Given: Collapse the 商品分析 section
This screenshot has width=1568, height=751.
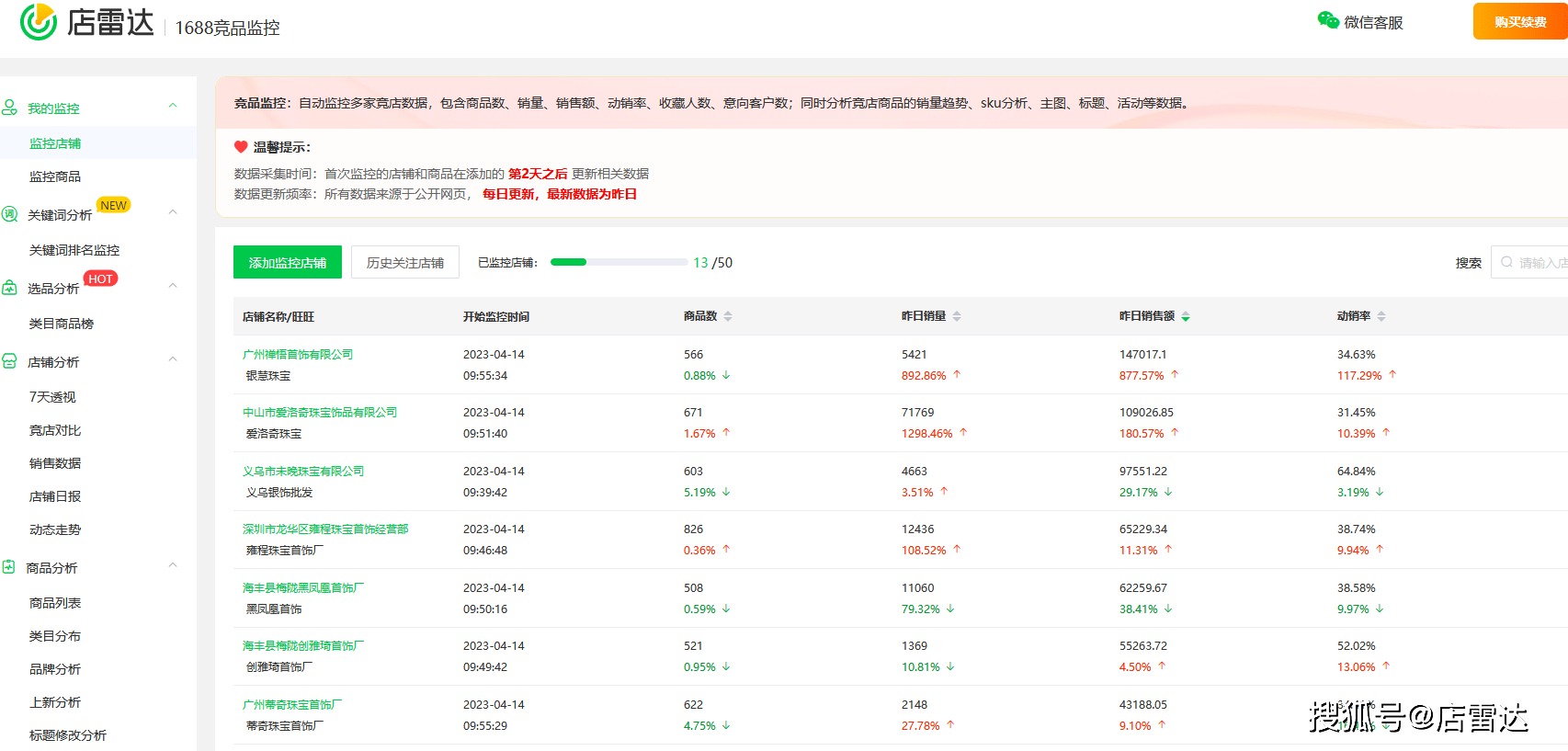Looking at the screenshot, I should (x=173, y=565).
